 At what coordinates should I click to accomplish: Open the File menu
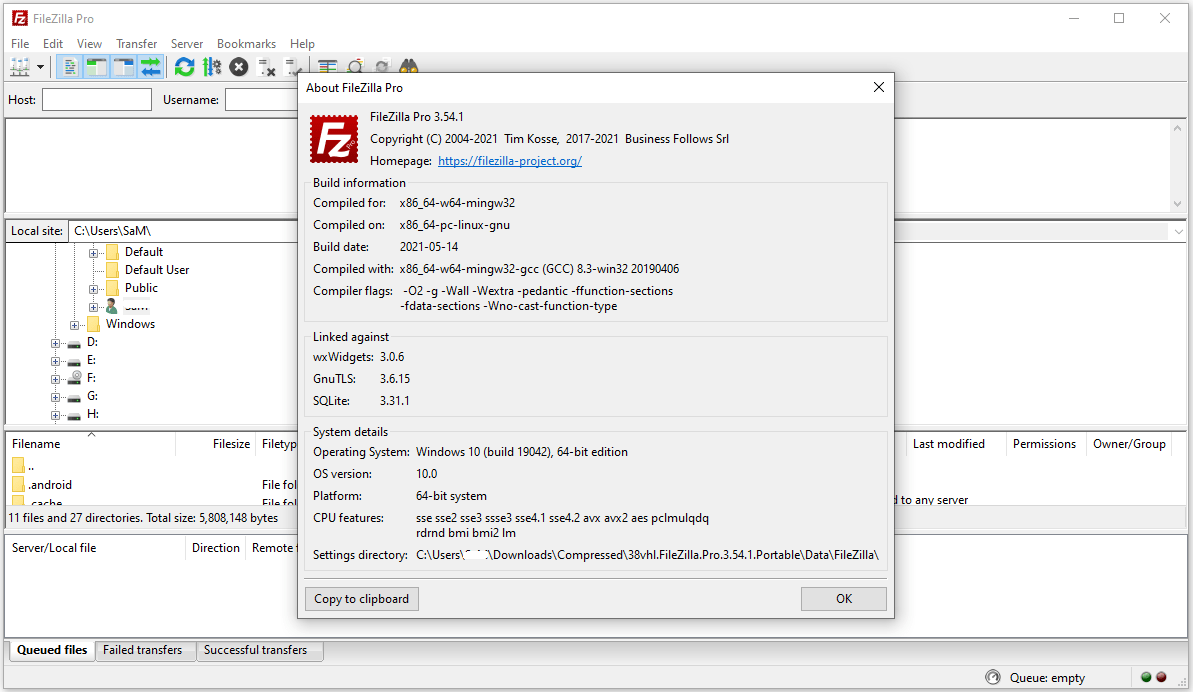point(21,43)
